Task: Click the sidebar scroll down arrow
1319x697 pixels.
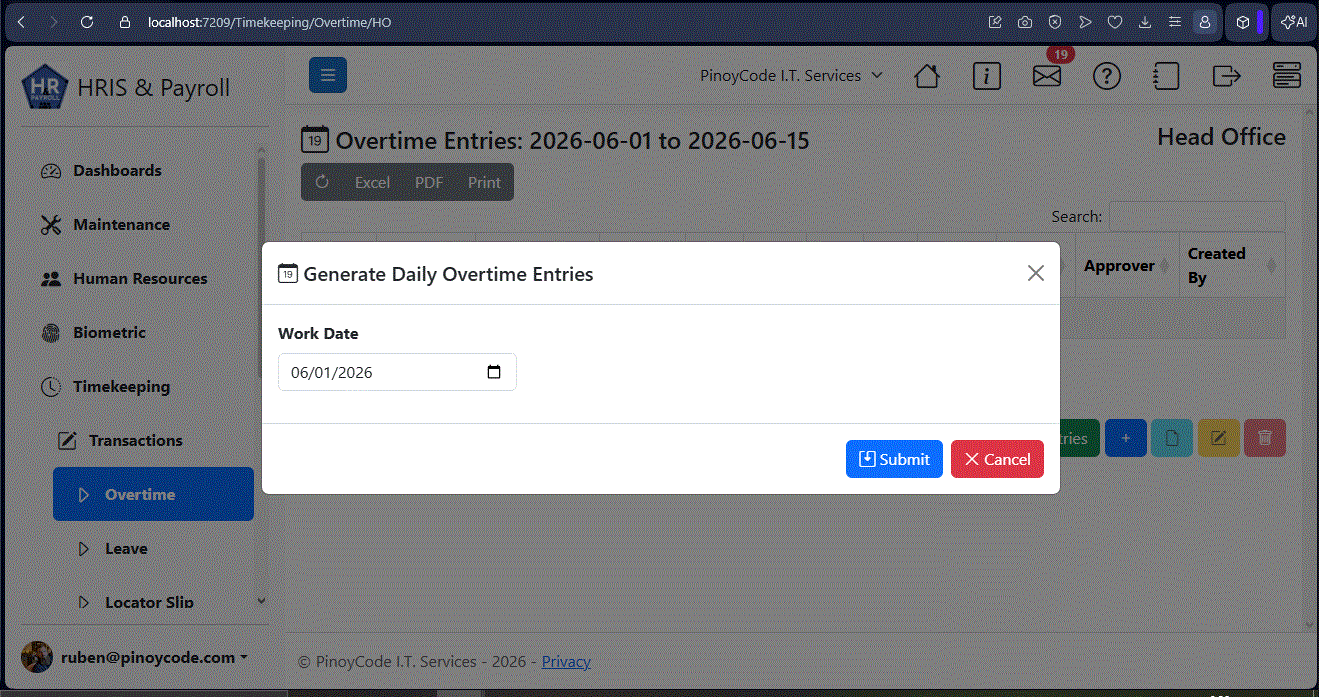Action: click(262, 601)
